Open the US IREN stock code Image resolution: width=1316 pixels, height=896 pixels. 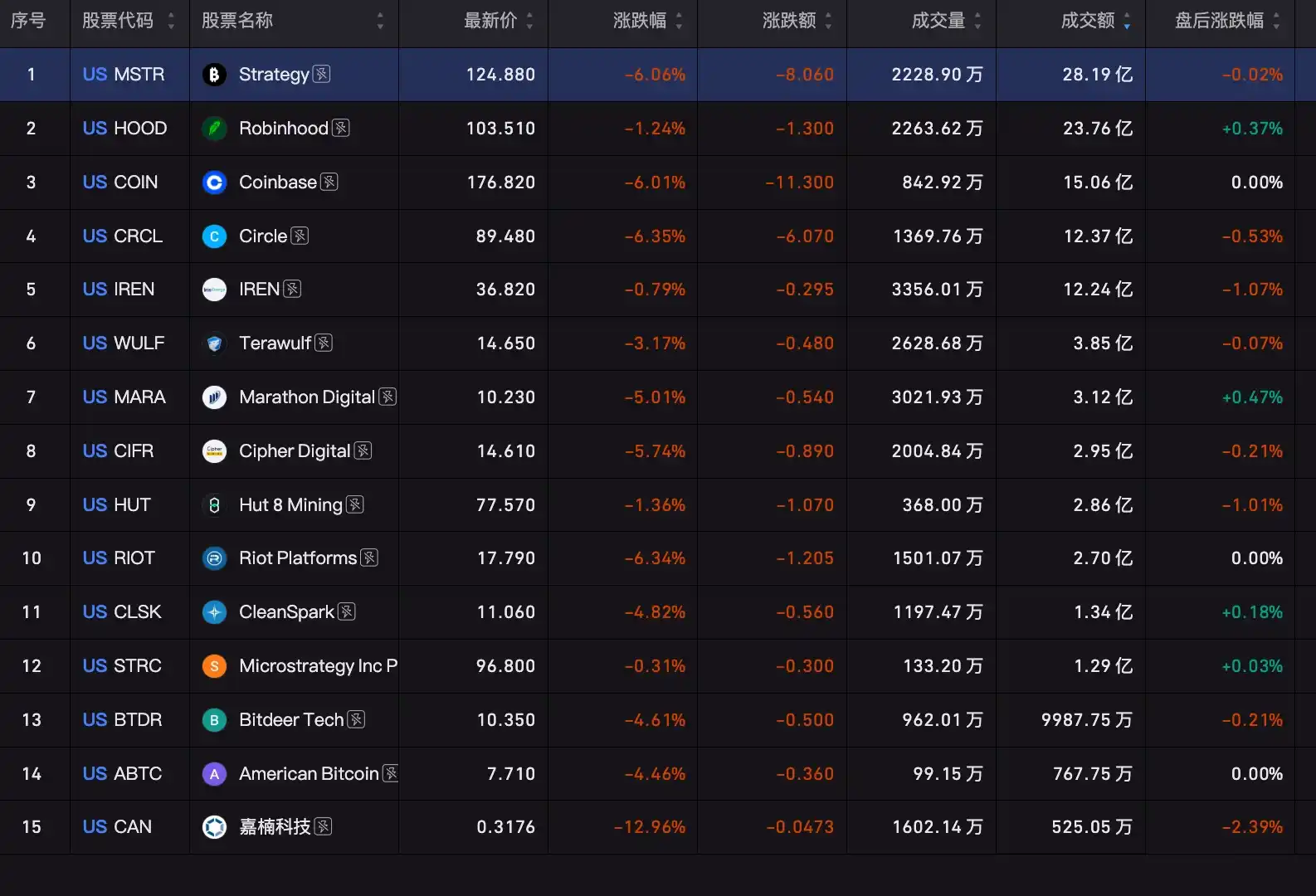click(119, 290)
